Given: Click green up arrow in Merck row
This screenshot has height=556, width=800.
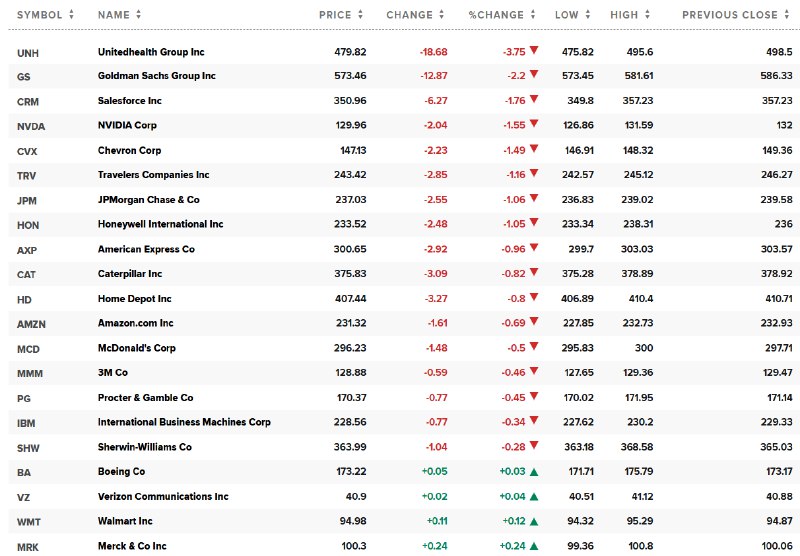Looking at the screenshot, I should point(534,546).
